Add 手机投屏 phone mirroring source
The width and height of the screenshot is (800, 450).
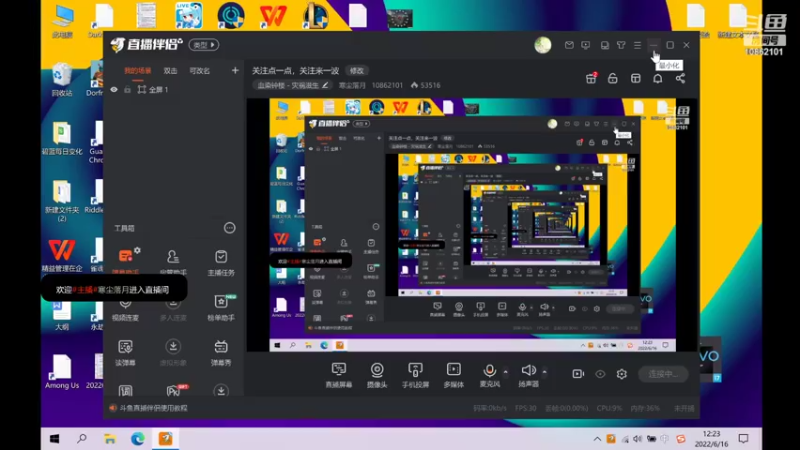[x=415, y=375]
